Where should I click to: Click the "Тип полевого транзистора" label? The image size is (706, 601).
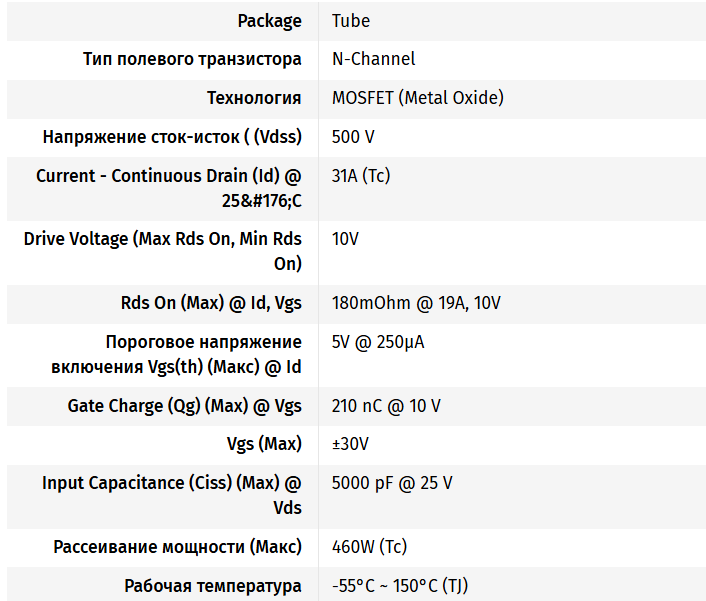click(x=192, y=59)
